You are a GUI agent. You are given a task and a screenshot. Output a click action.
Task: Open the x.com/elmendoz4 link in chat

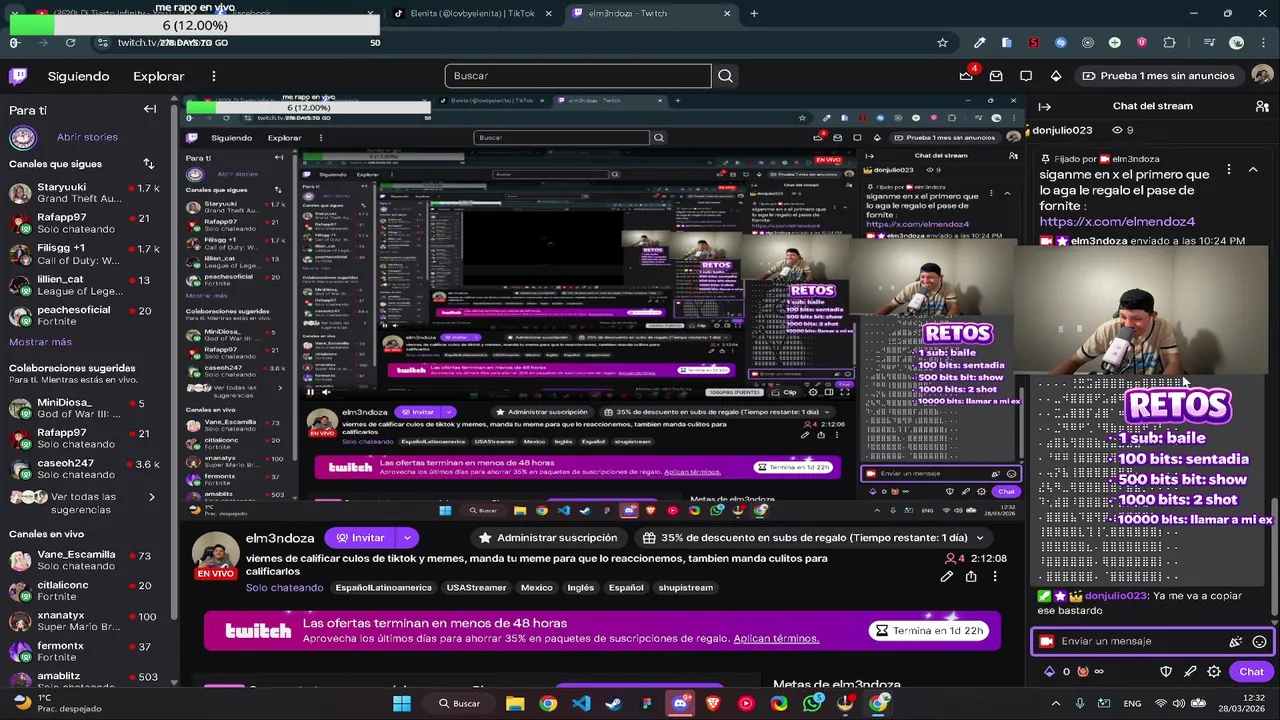point(1117,222)
